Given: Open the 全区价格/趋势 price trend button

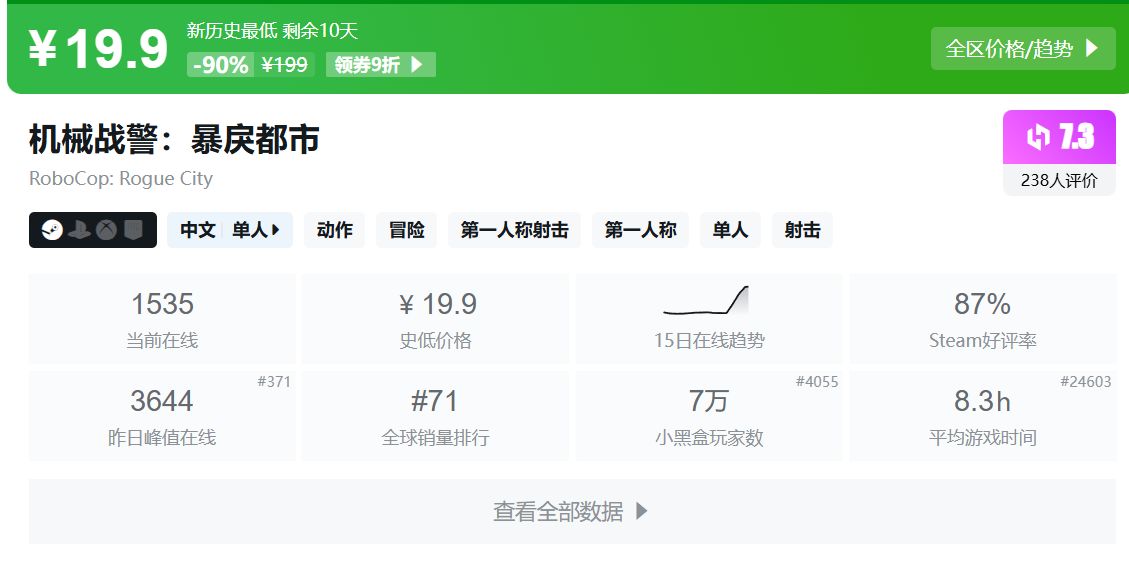Looking at the screenshot, I should [x=1022, y=48].
